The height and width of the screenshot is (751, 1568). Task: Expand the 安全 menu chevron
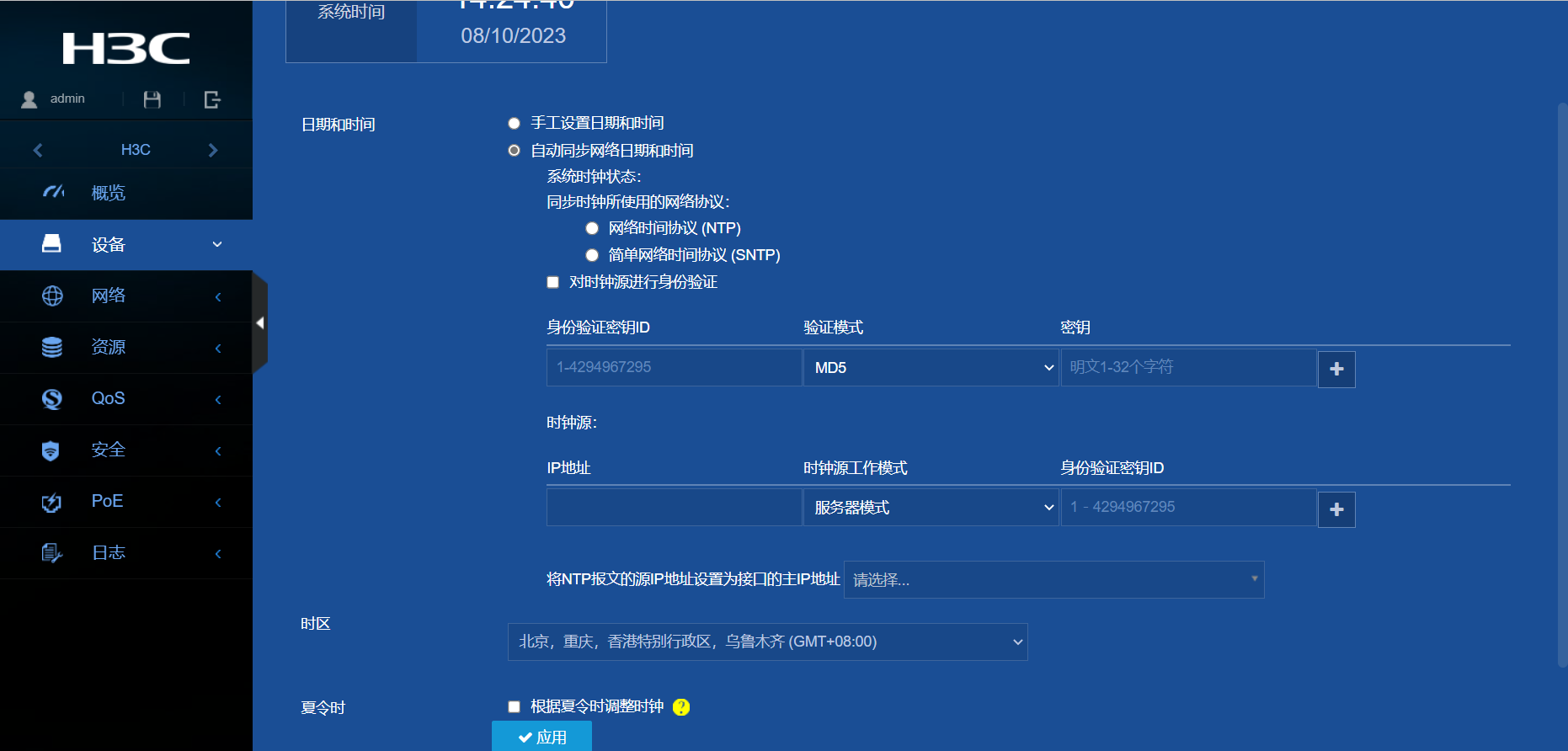coord(218,450)
